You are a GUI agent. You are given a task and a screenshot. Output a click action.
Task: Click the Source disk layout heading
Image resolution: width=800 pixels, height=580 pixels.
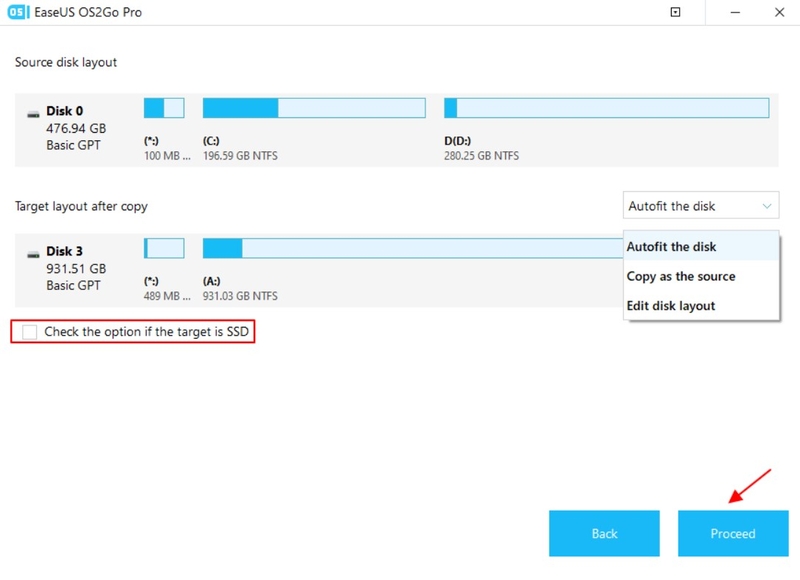point(66,62)
